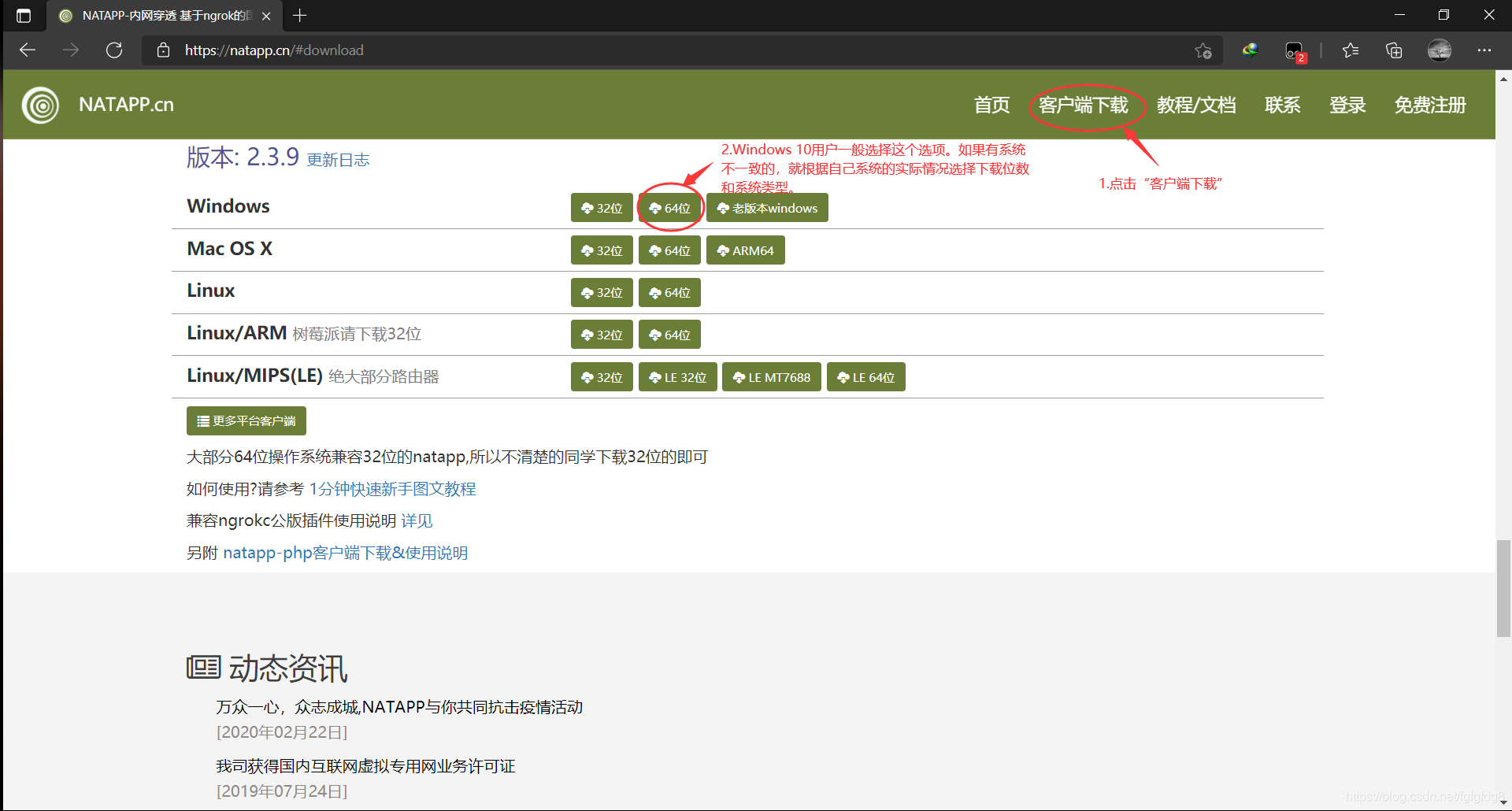The width and height of the screenshot is (1512, 811).
Task: Click the NATAPP.cn brand text
Action: [126, 105]
